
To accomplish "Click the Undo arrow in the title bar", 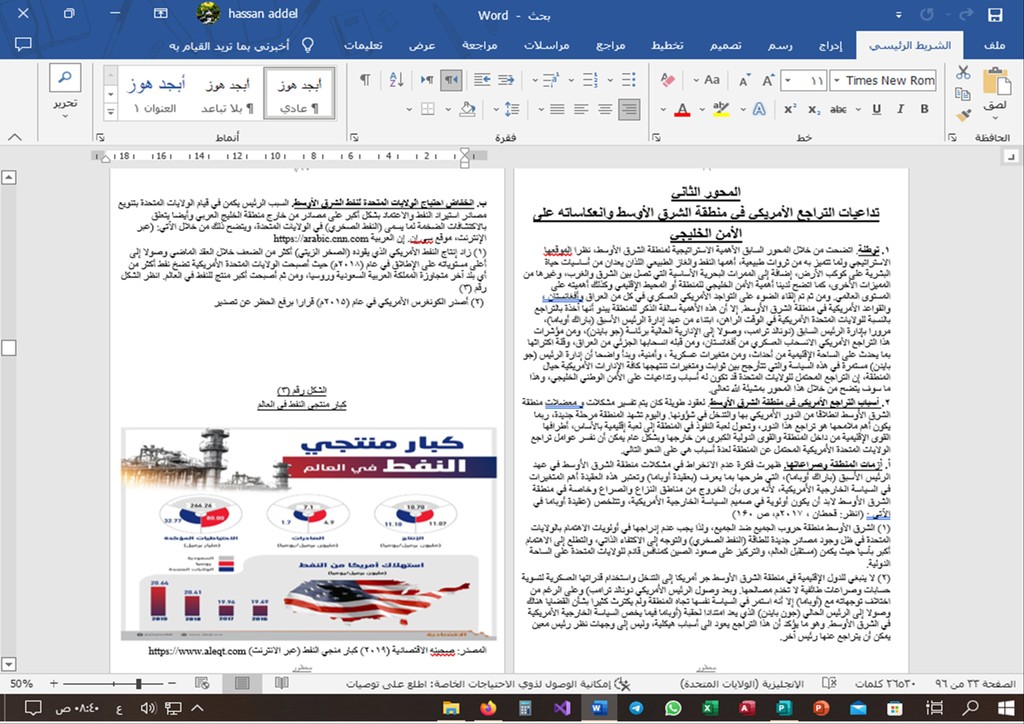I will pos(966,14).
